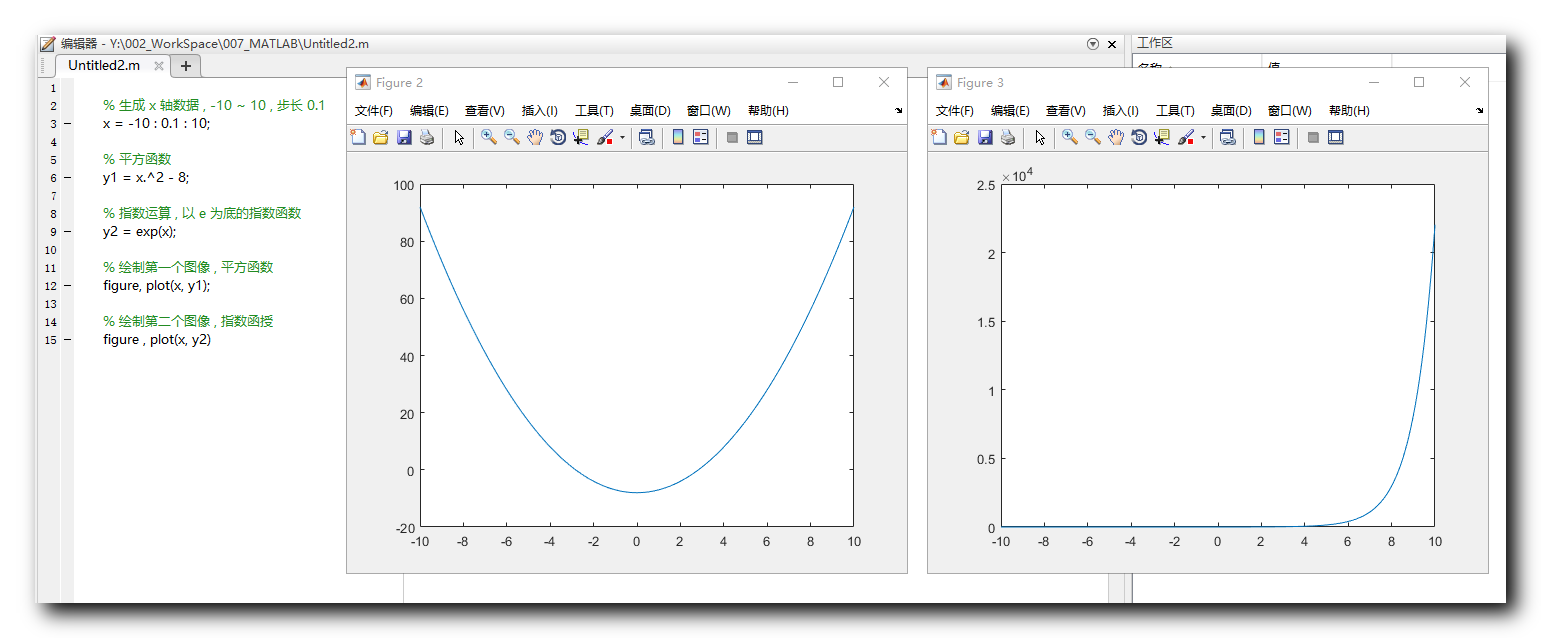The height and width of the screenshot is (638, 1541).
Task: Close the editor panel
Action: point(1112,44)
